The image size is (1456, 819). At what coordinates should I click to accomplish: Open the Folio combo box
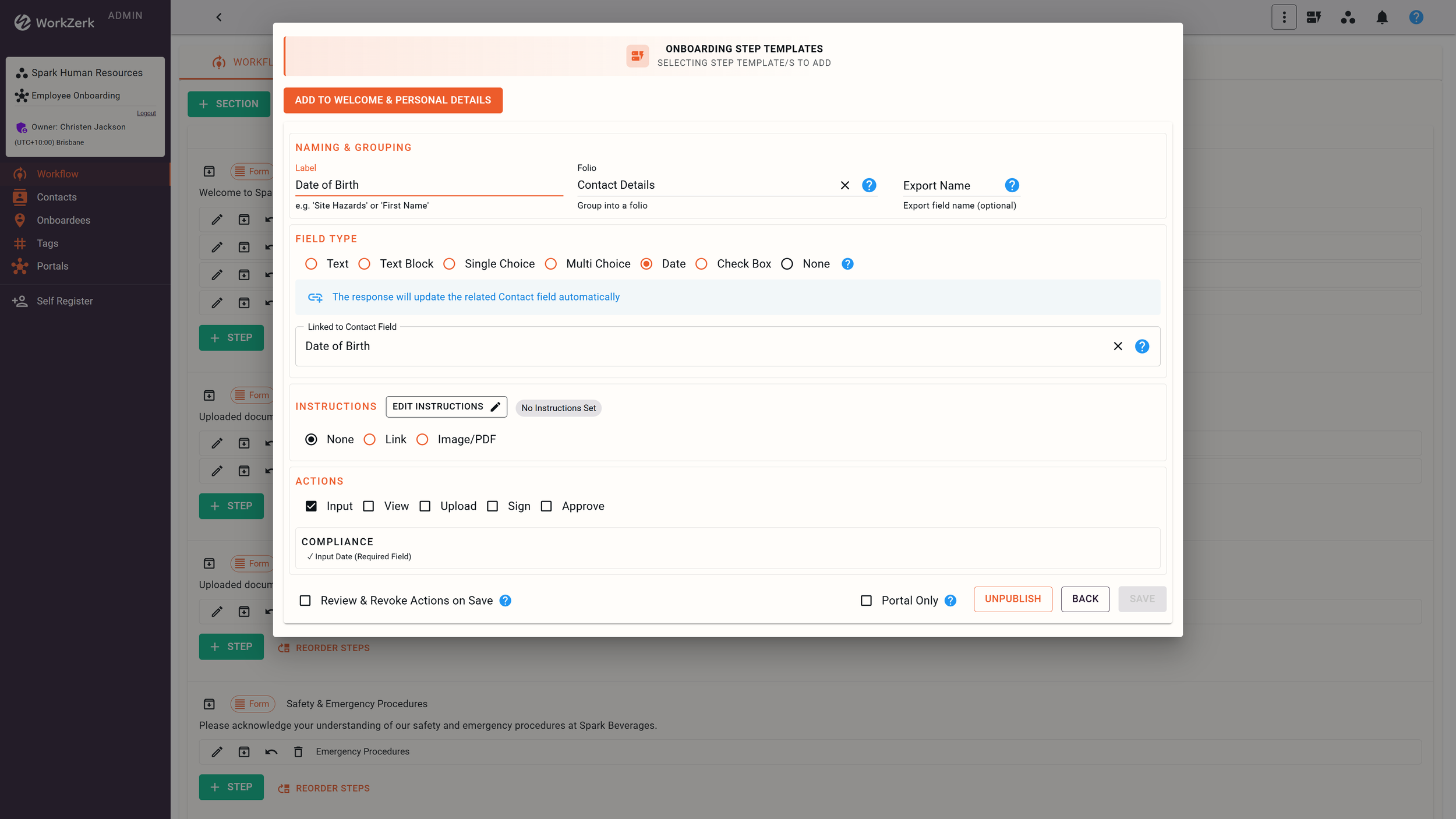point(699,185)
